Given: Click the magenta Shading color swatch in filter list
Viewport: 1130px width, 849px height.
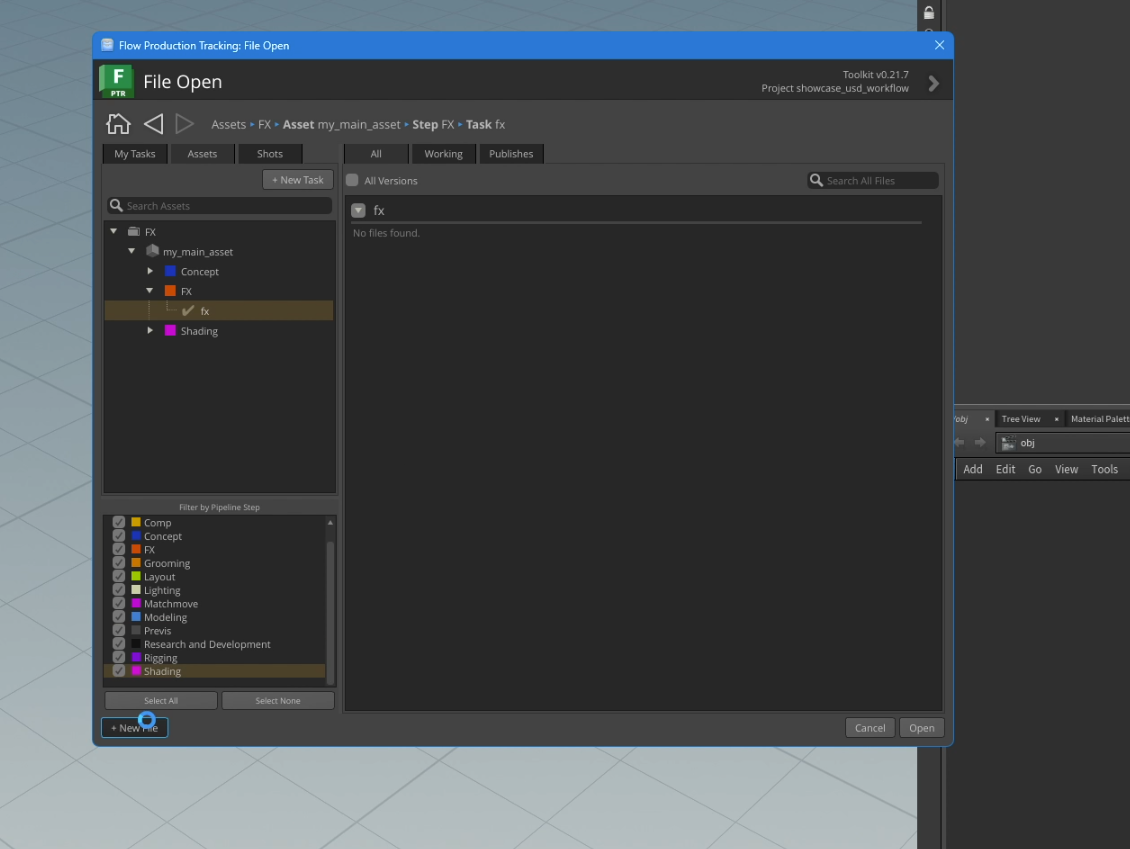Looking at the screenshot, I should pos(135,671).
